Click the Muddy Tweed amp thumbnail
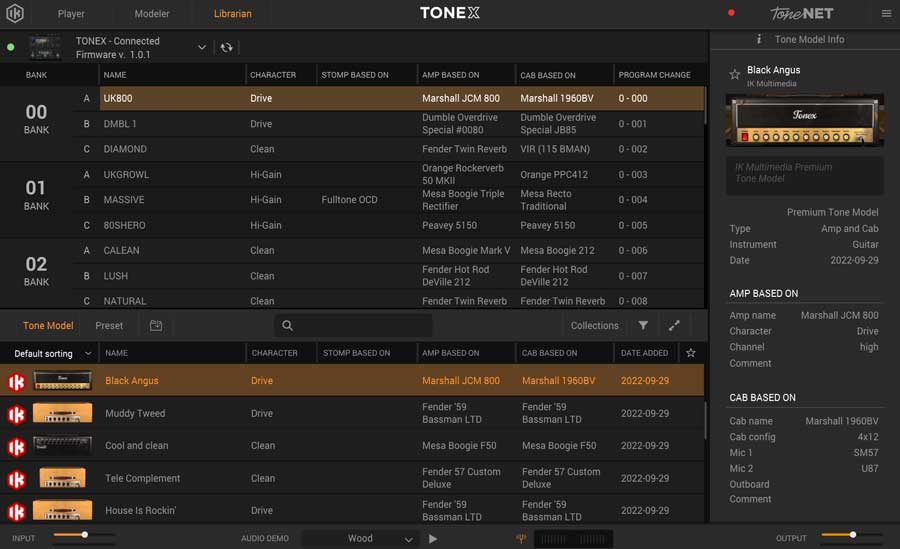 (x=63, y=413)
